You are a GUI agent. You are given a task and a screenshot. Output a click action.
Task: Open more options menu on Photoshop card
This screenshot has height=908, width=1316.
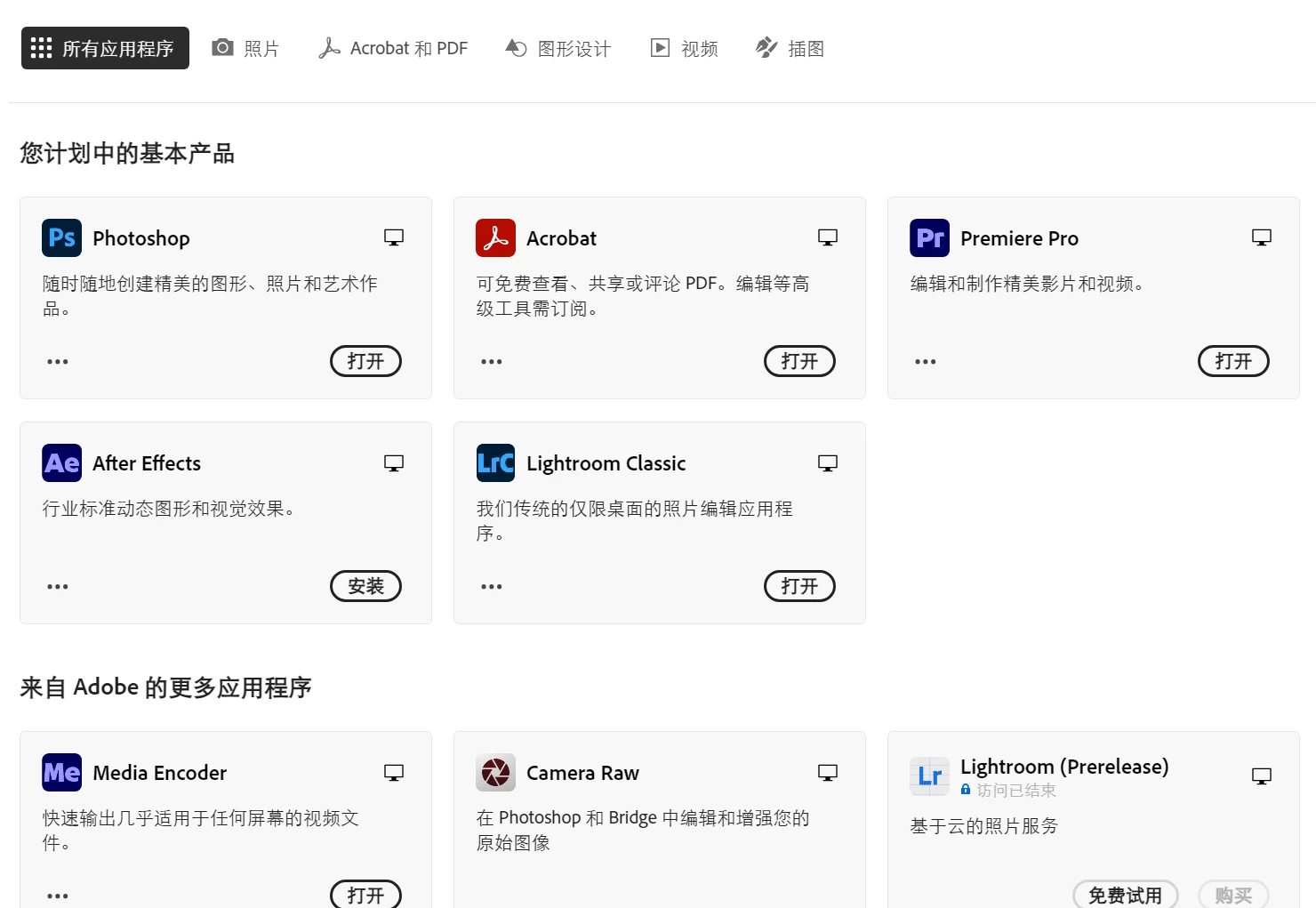pyautogui.click(x=58, y=362)
